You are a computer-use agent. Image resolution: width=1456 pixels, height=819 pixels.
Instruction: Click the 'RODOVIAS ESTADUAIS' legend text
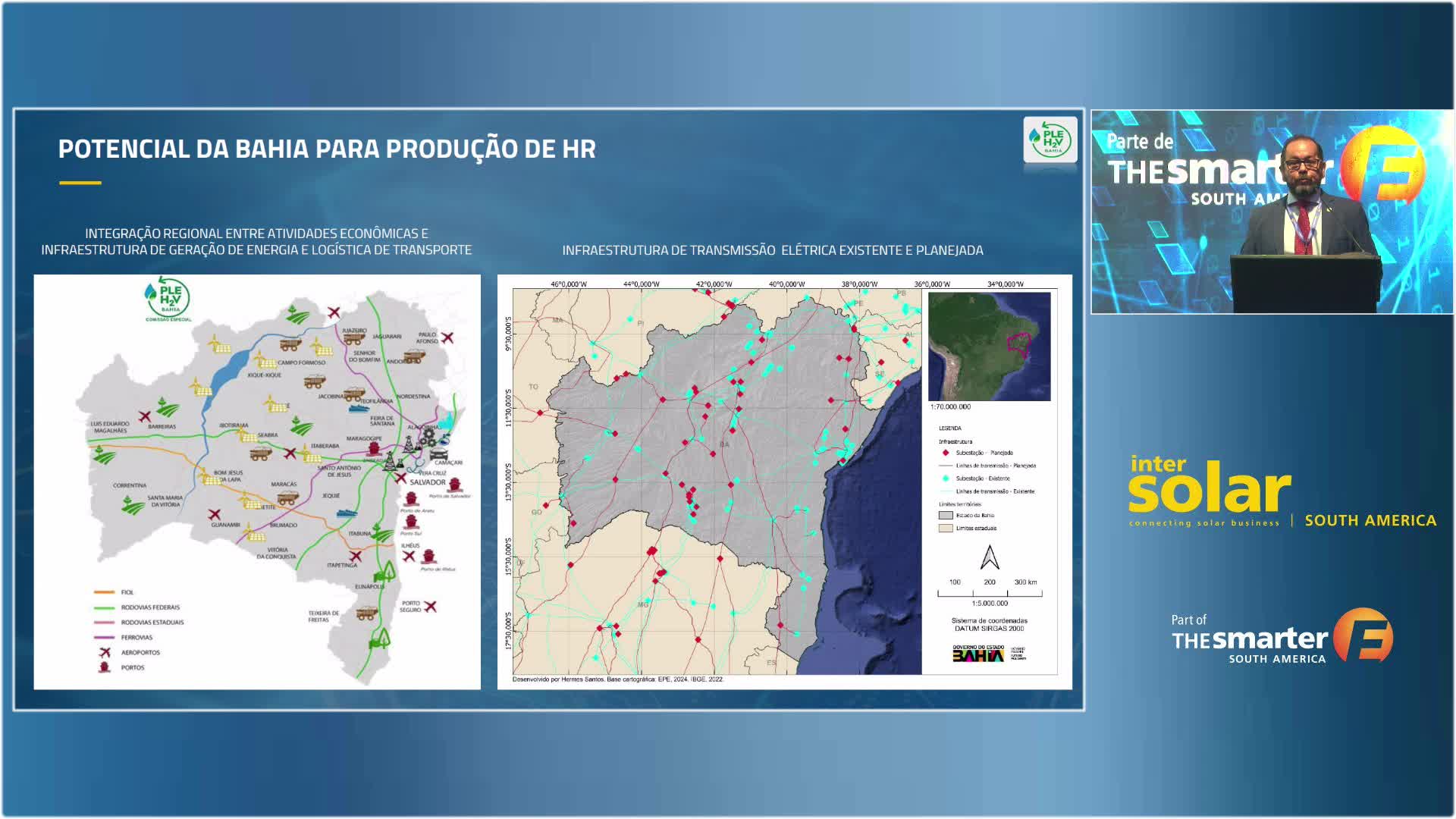tap(152, 623)
